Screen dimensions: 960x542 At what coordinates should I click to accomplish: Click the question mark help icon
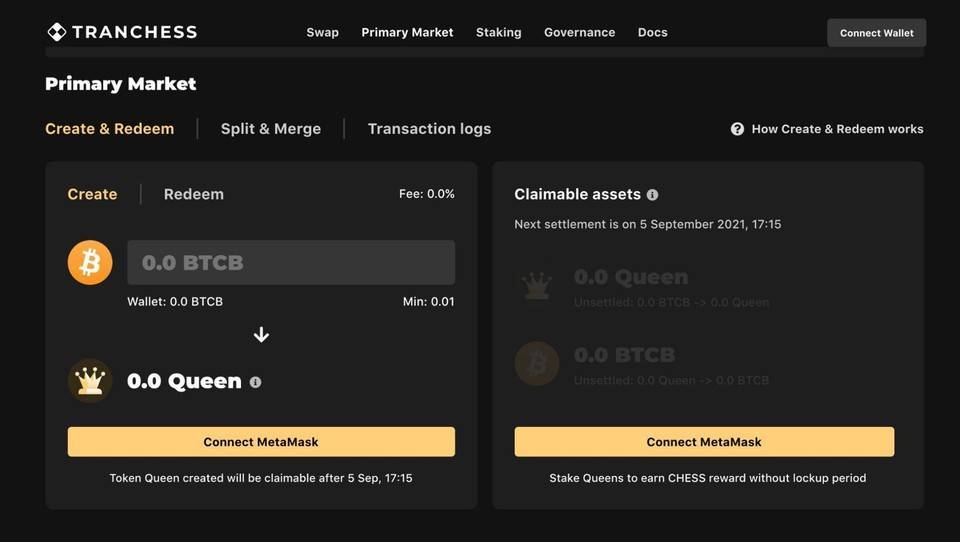click(x=737, y=129)
